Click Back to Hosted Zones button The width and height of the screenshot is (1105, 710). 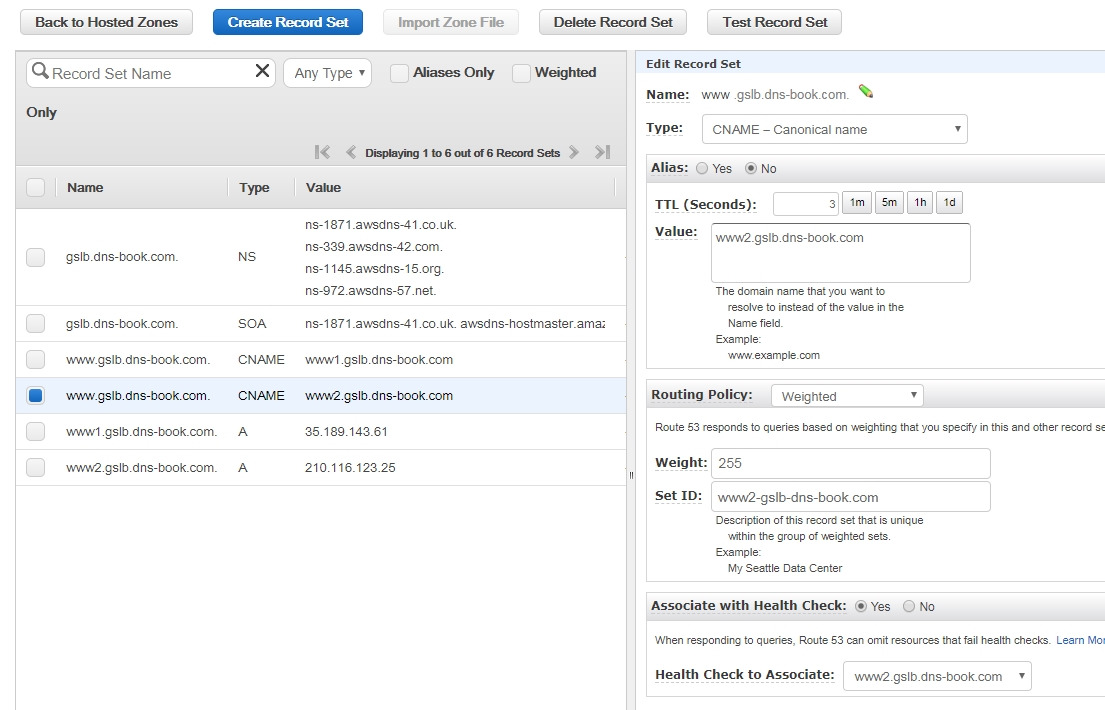106,22
